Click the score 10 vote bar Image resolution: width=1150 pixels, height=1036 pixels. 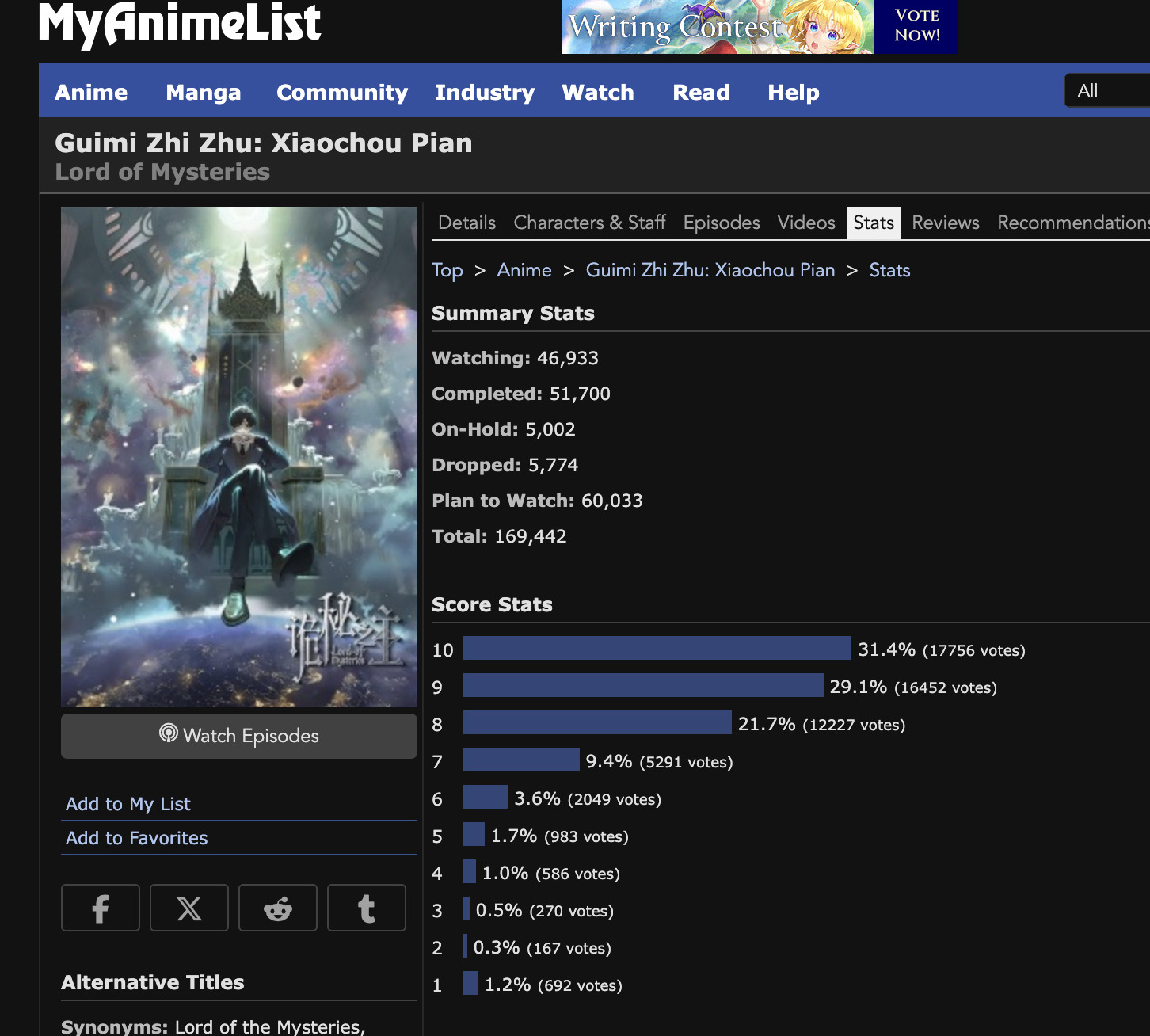click(657, 649)
